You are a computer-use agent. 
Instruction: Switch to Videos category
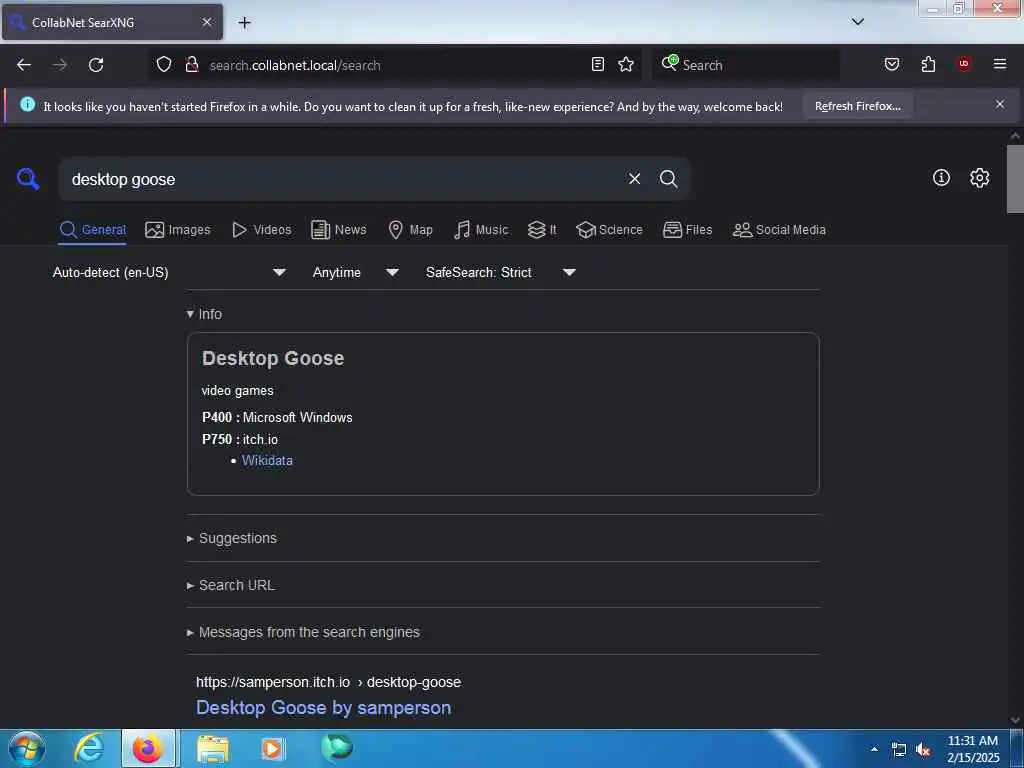pos(262,230)
